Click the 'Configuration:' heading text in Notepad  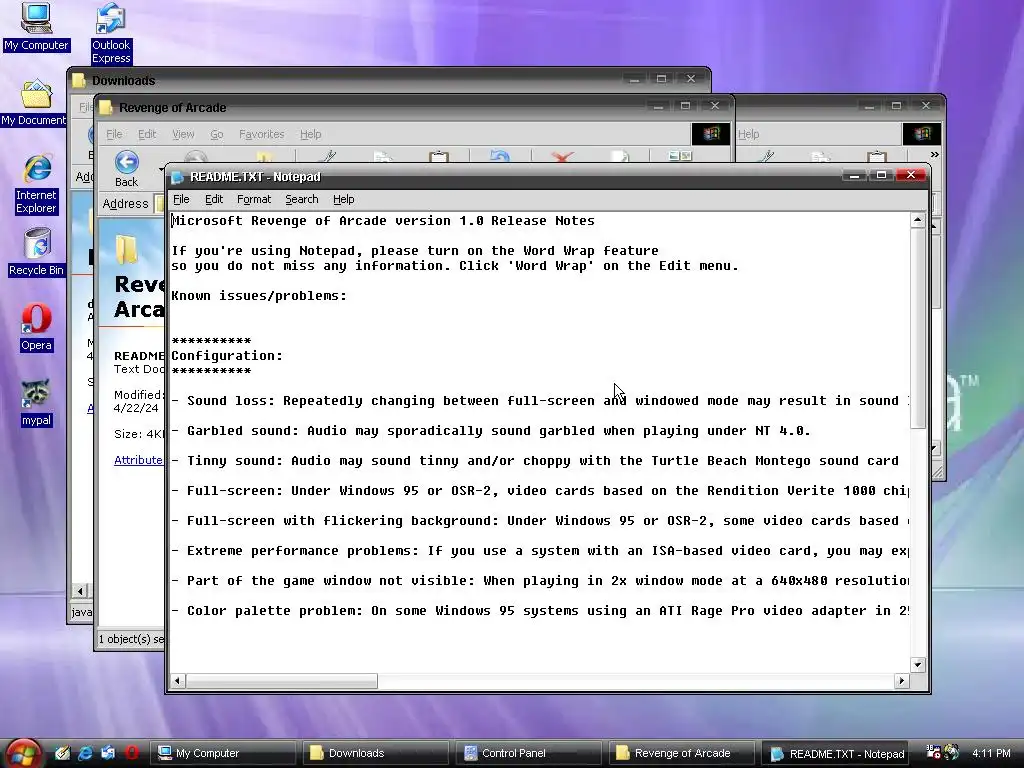[227, 356]
